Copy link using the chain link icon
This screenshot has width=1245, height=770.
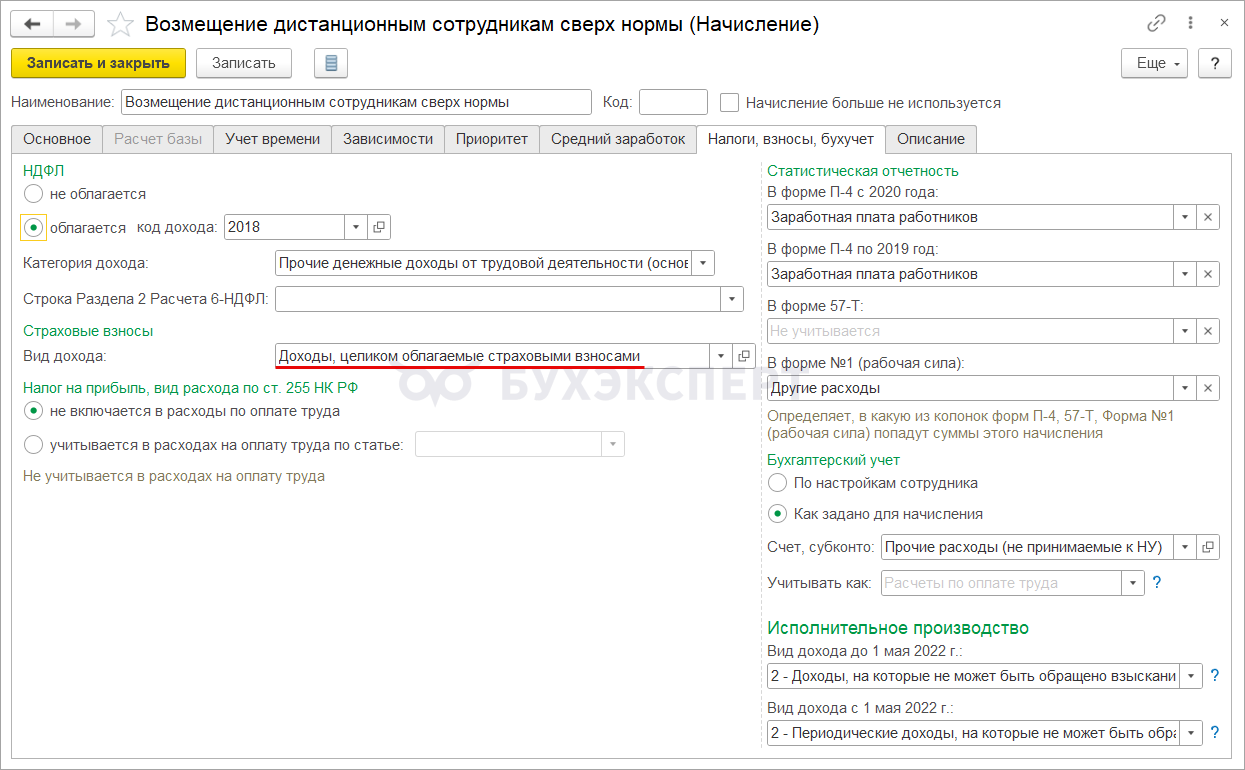pyautogui.click(x=1157, y=23)
